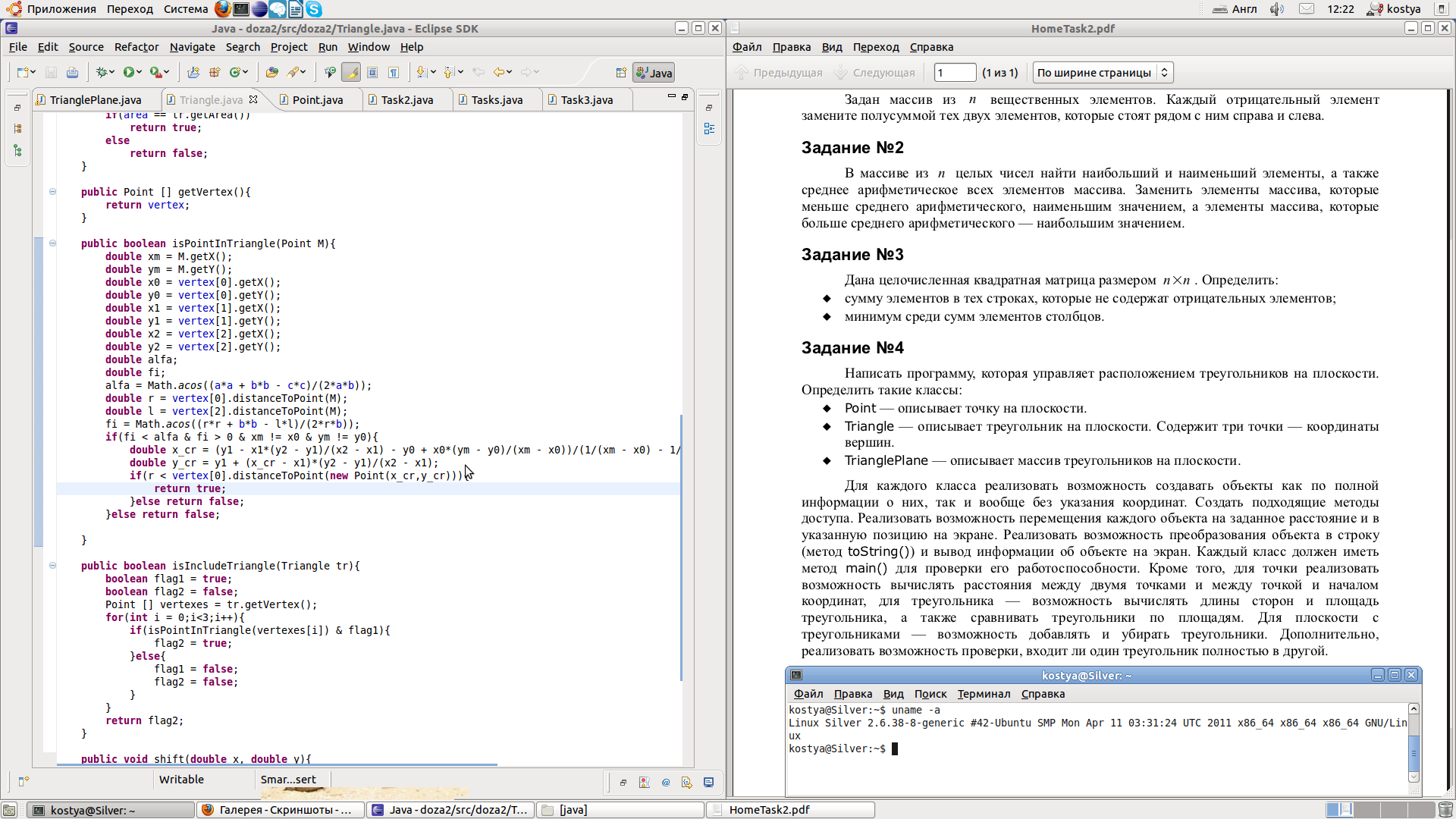Viewport: 1456px width, 819px height.
Task: Click the Back navigation arrow icon
Action: coord(498,72)
